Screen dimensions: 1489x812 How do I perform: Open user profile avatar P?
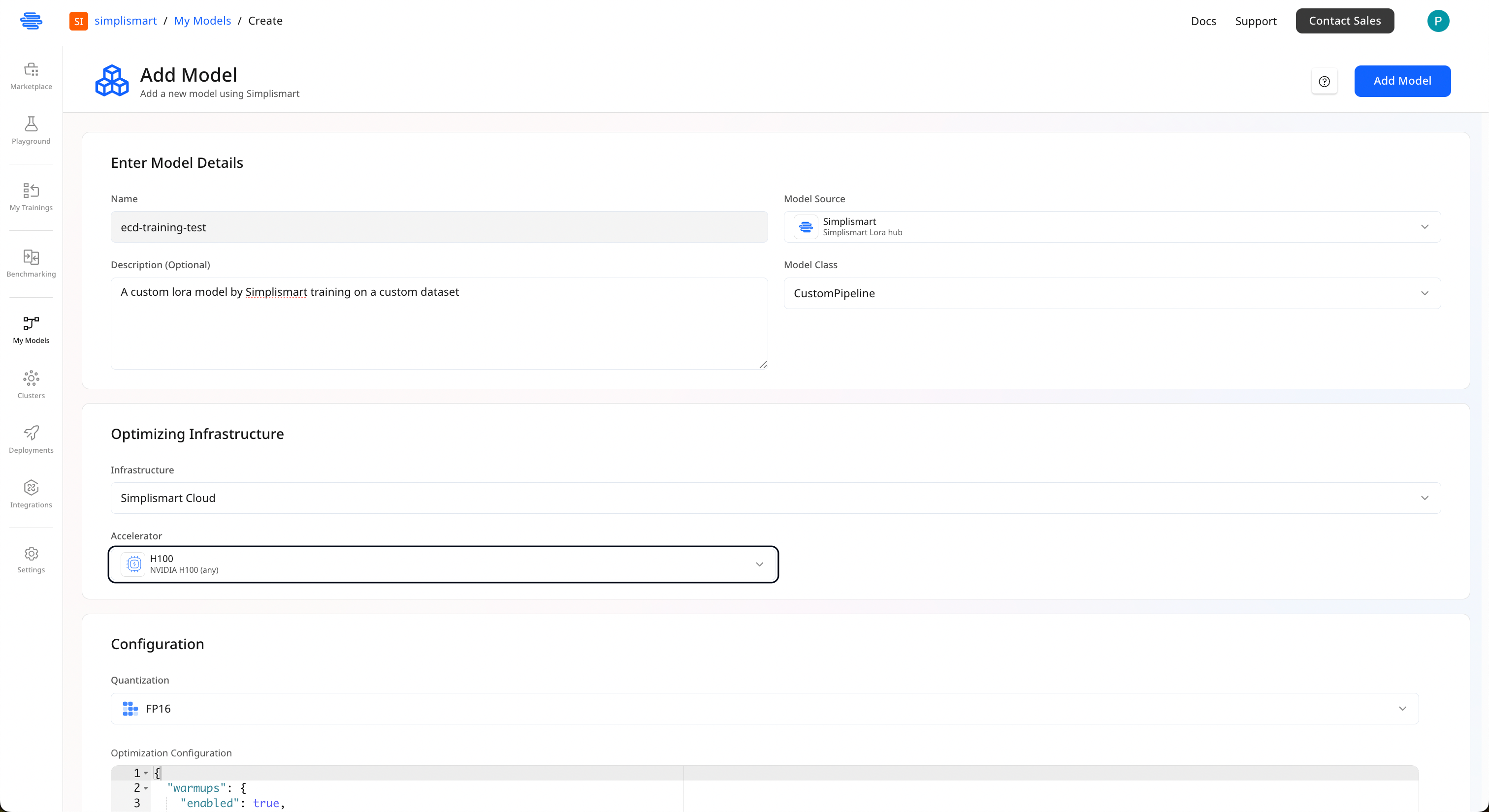tap(1438, 21)
